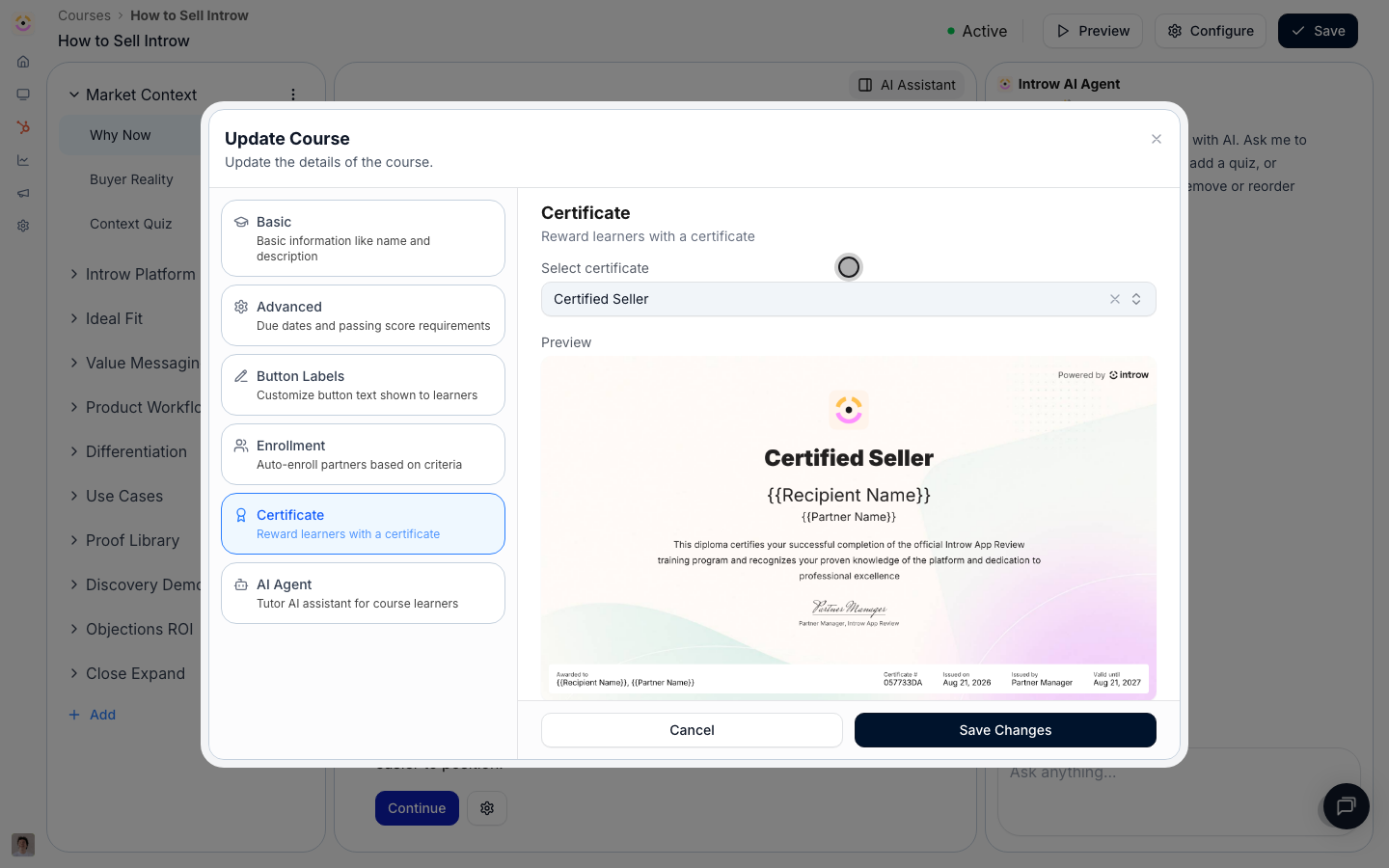
Task: Click the AI Assistant toggle button
Action: tap(908, 85)
